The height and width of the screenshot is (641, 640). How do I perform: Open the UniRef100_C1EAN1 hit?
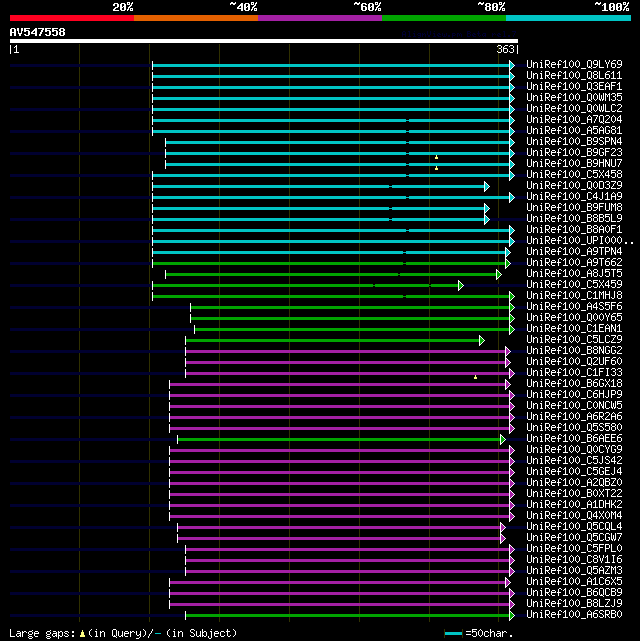[x=574, y=329]
